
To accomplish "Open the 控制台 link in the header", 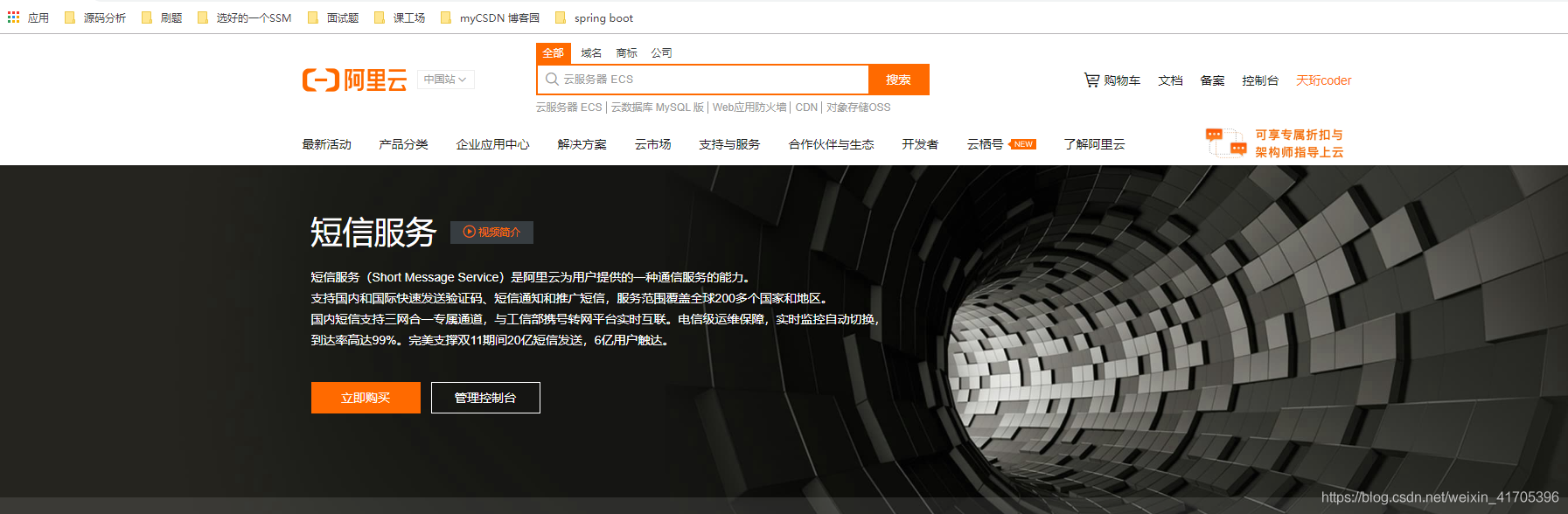I will coord(1260,80).
